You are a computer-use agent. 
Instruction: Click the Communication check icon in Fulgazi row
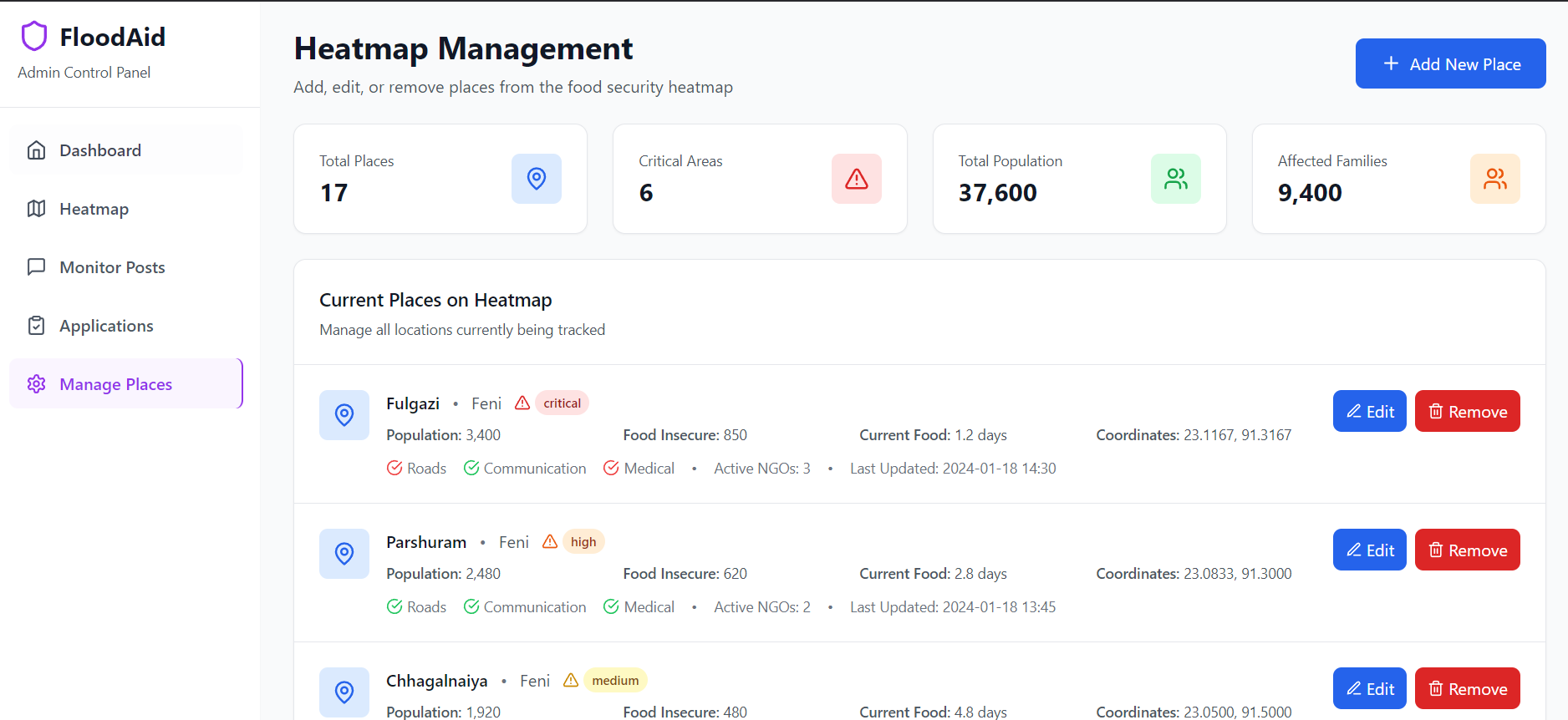click(x=471, y=469)
